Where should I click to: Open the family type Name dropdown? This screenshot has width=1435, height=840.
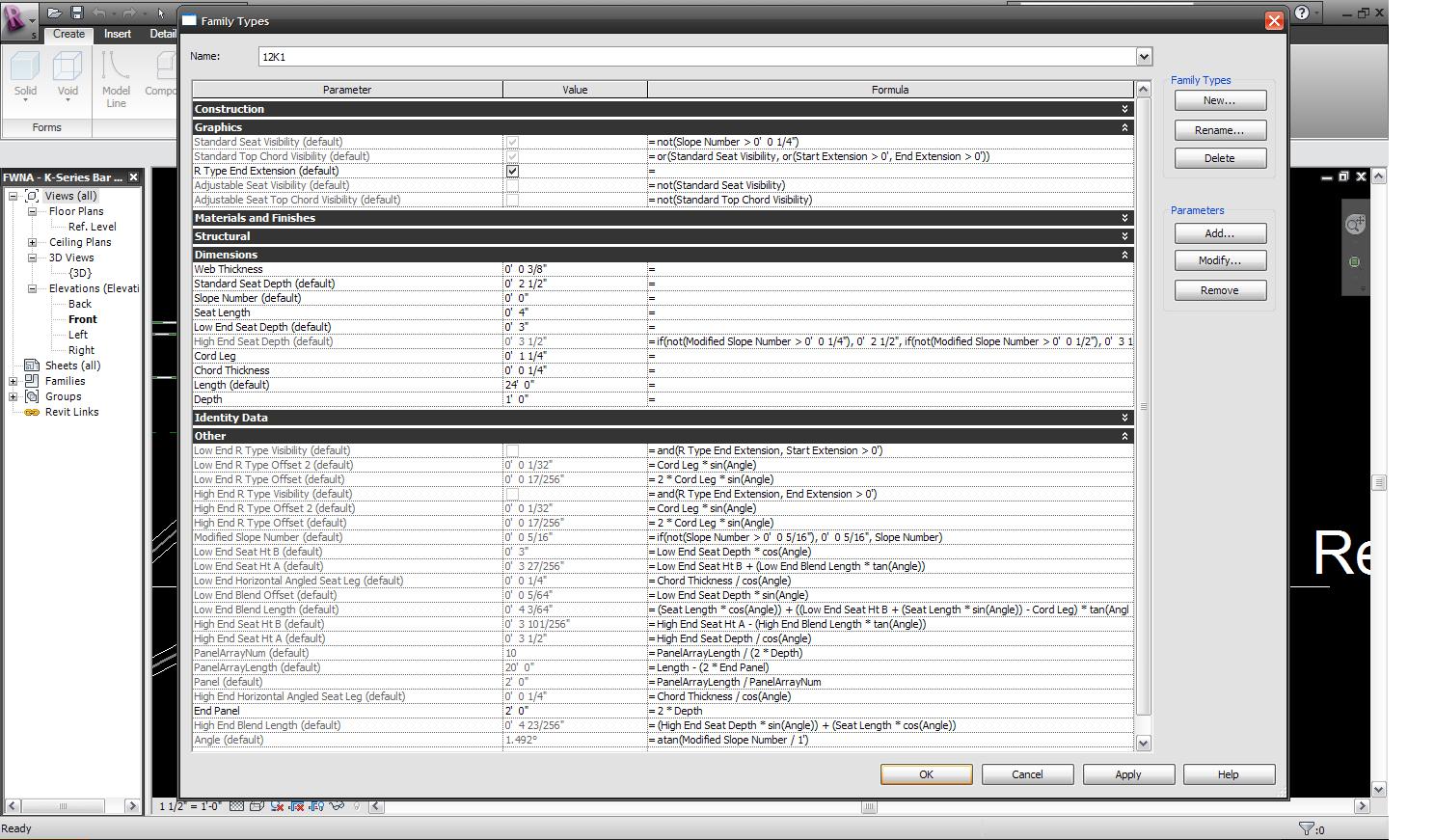[1144, 57]
